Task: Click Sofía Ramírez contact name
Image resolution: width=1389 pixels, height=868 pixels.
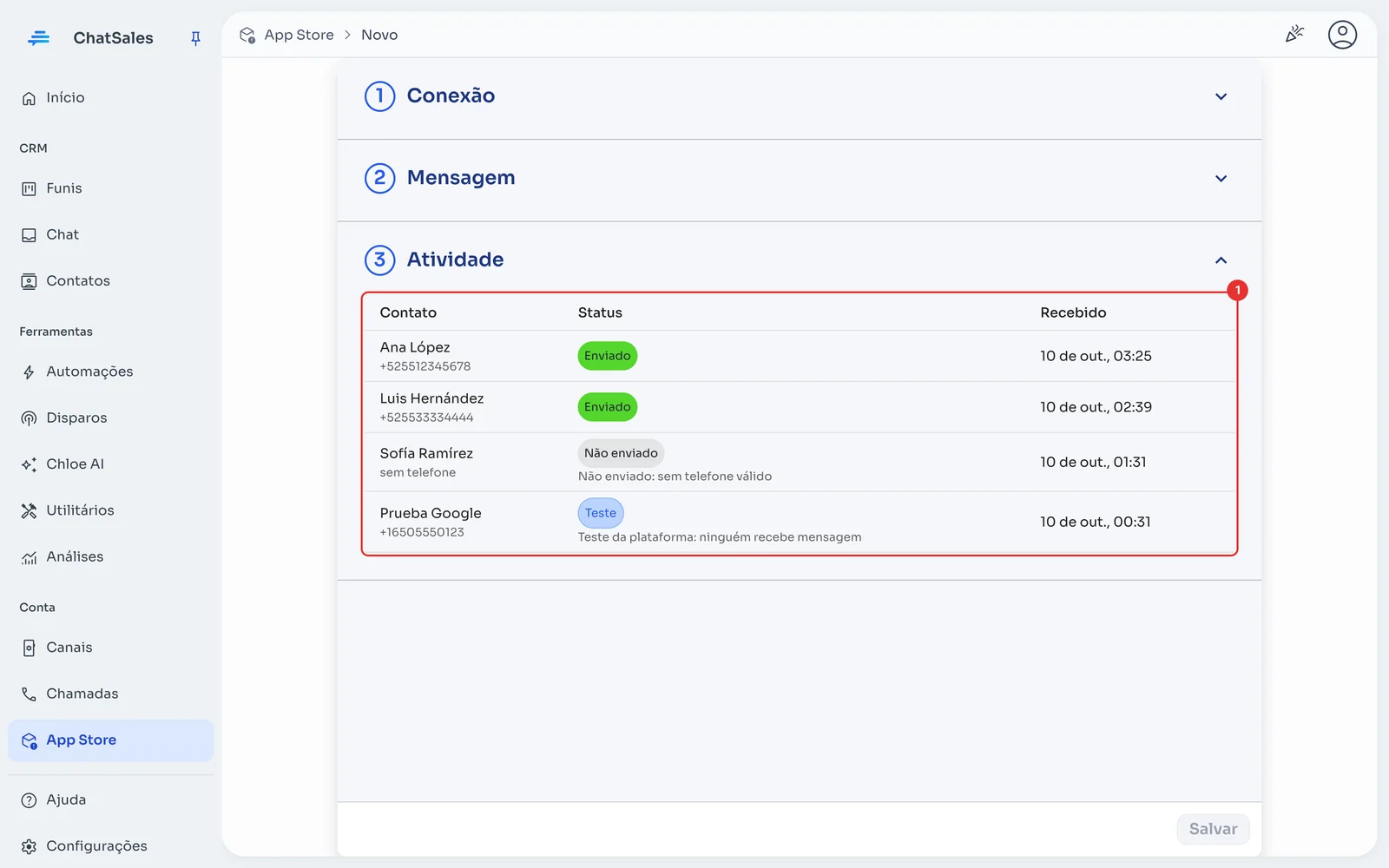Action: pos(426,453)
